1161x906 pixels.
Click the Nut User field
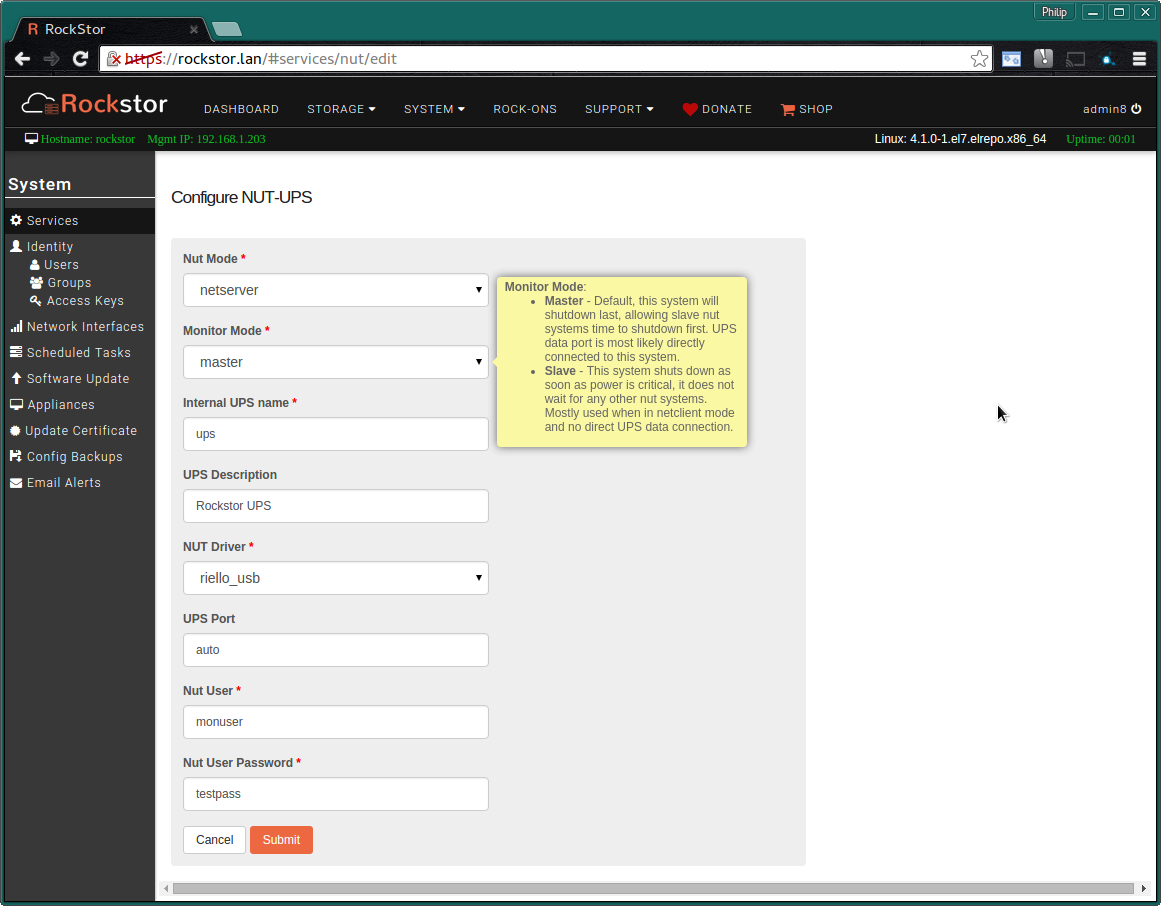(335, 722)
